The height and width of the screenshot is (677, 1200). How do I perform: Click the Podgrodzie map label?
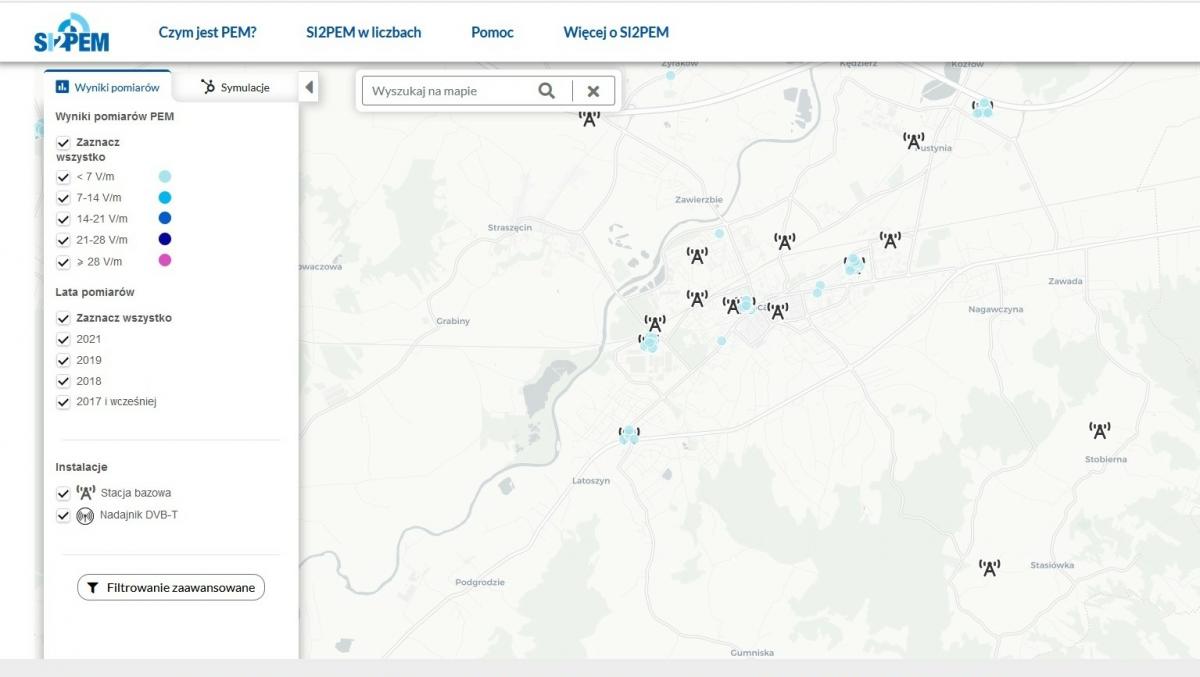tap(480, 582)
